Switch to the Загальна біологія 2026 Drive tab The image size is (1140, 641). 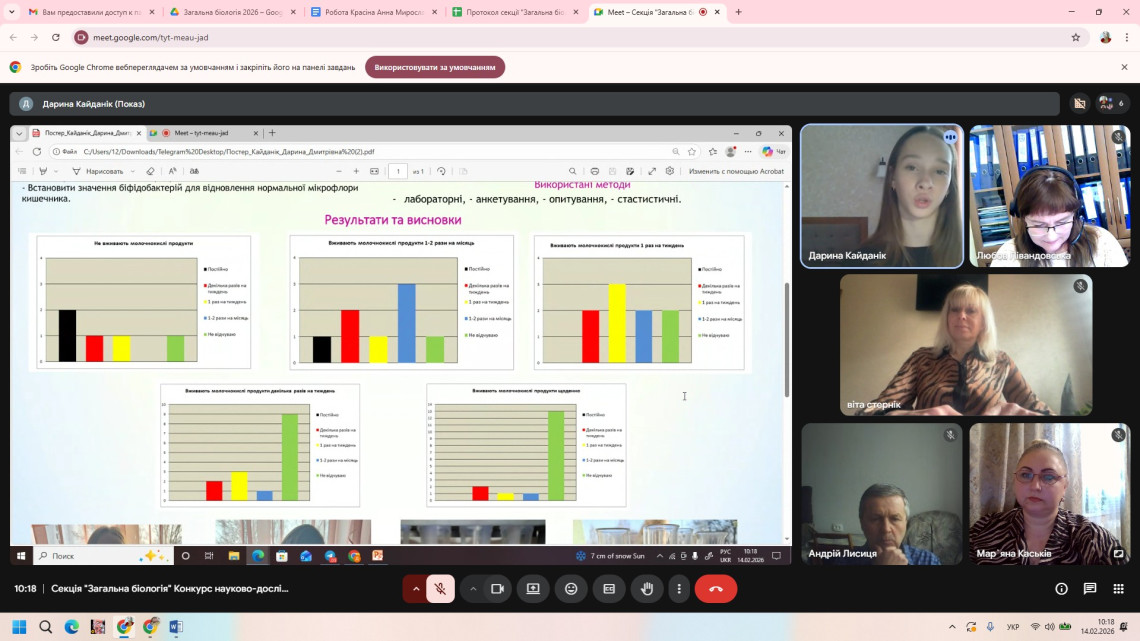point(226,12)
